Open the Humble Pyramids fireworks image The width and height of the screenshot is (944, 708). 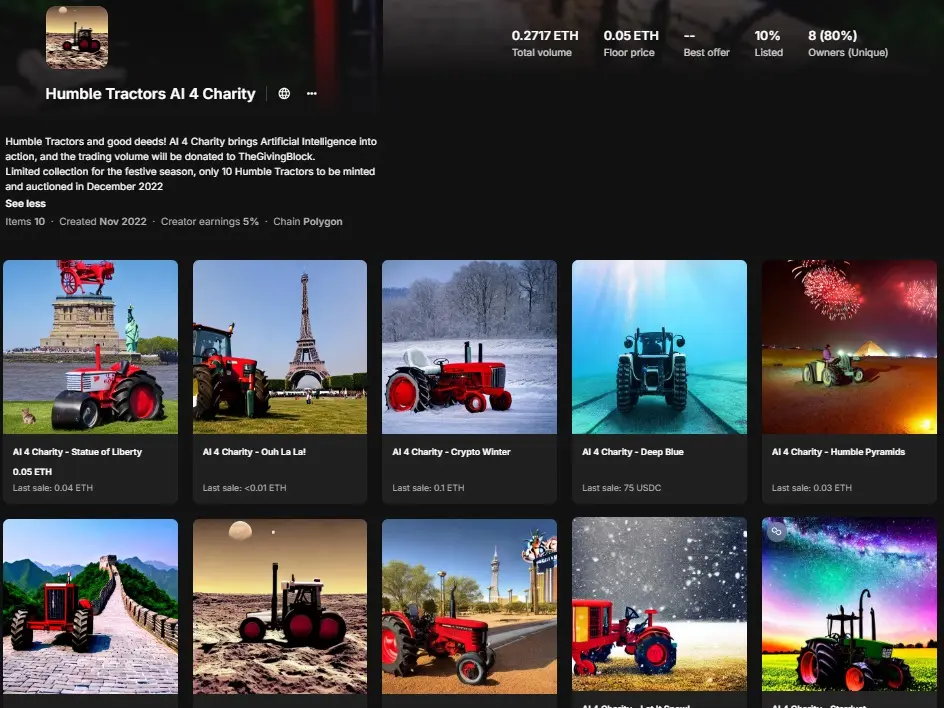849,347
